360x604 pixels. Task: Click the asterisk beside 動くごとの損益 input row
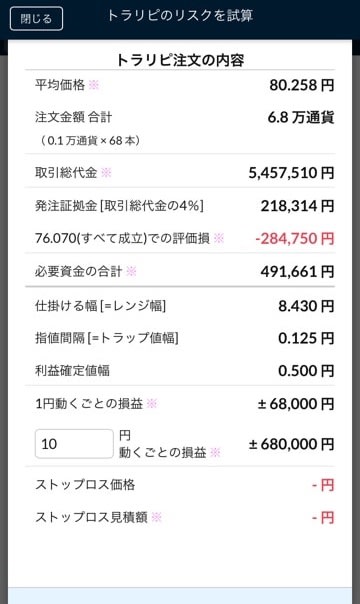pyautogui.click(x=215, y=452)
